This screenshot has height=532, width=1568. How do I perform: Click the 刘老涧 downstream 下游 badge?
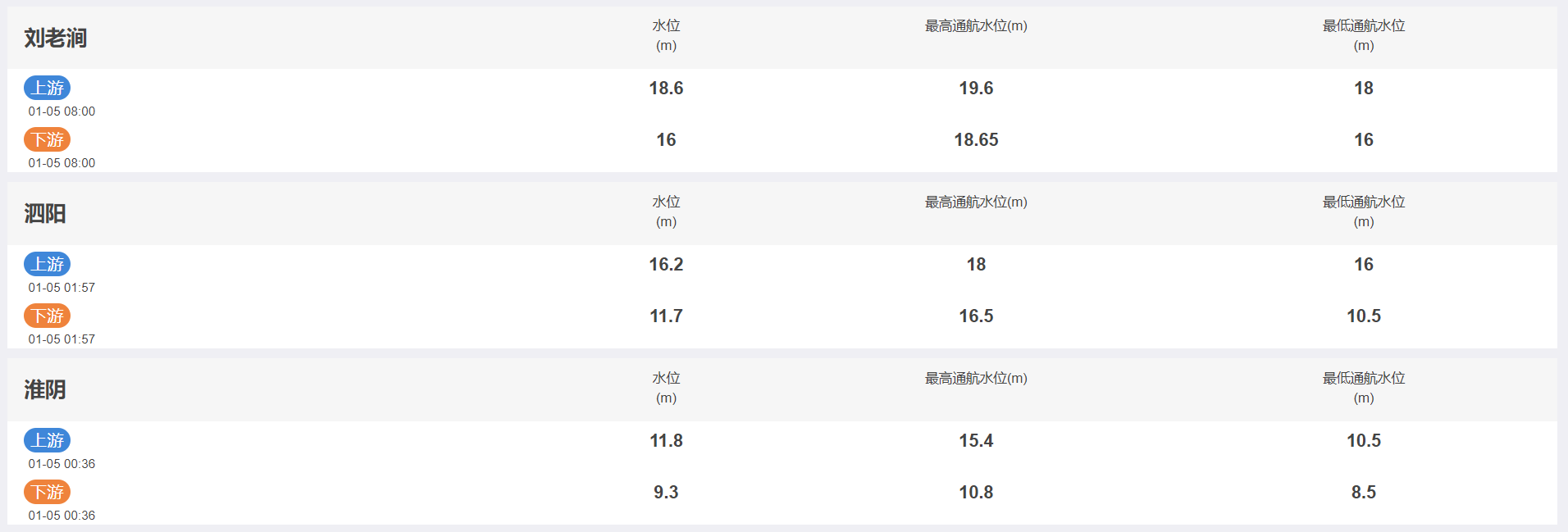[47, 139]
